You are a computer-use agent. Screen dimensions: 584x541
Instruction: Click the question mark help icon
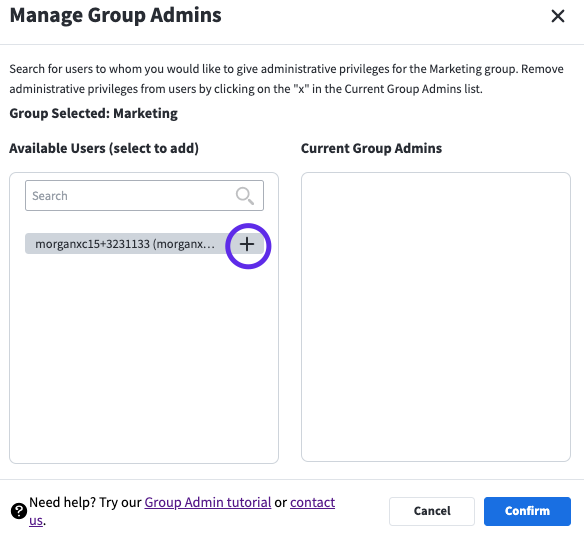19,511
